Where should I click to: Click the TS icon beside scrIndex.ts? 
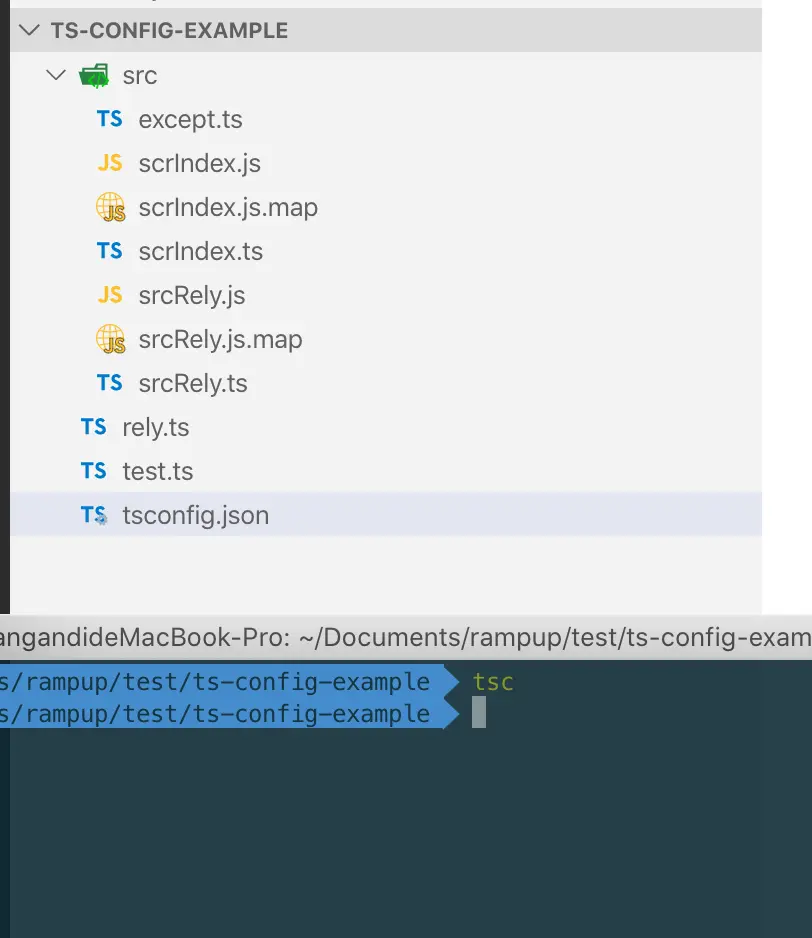point(110,251)
